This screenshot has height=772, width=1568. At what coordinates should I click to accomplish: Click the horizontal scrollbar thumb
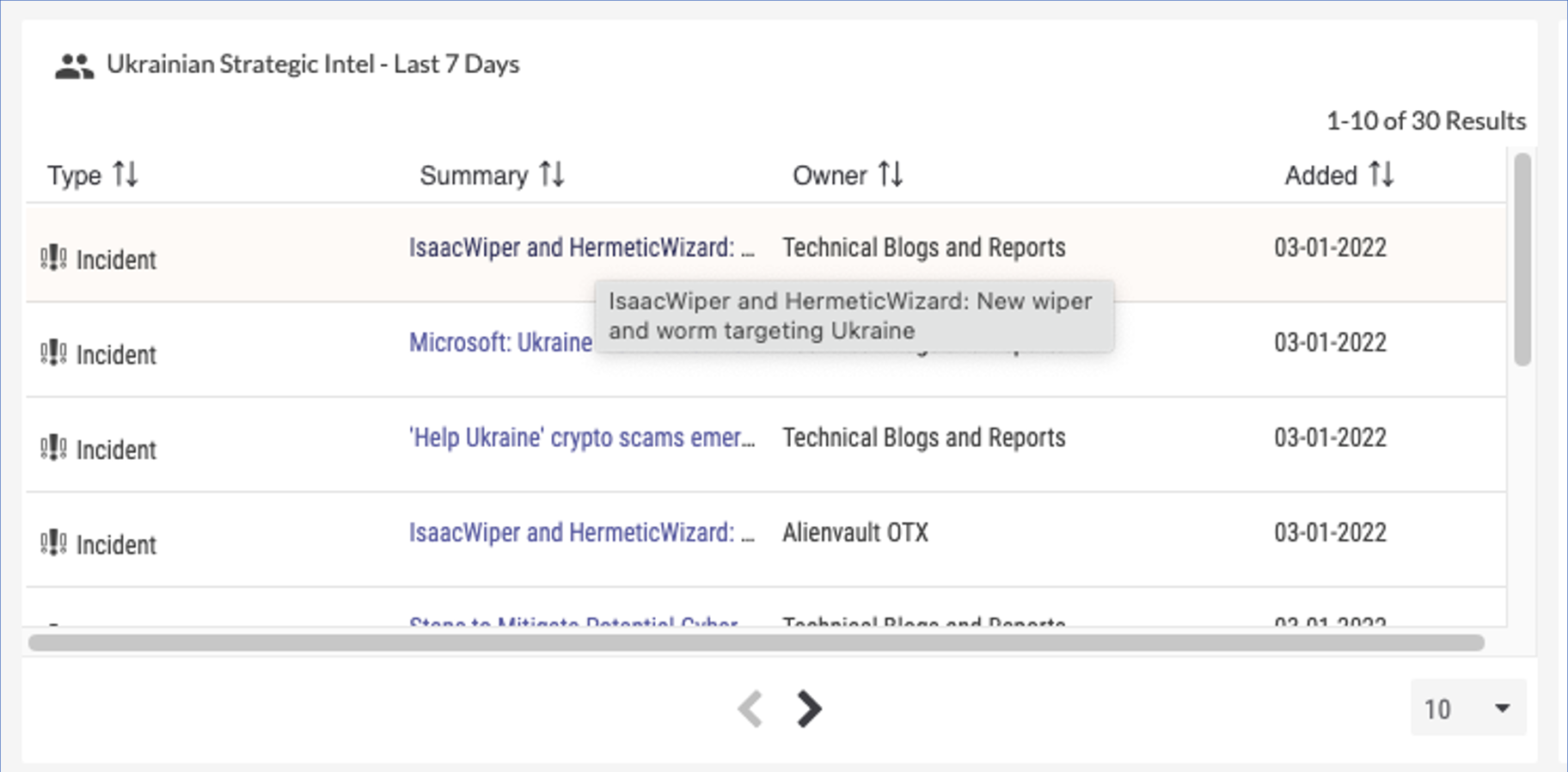click(756, 642)
